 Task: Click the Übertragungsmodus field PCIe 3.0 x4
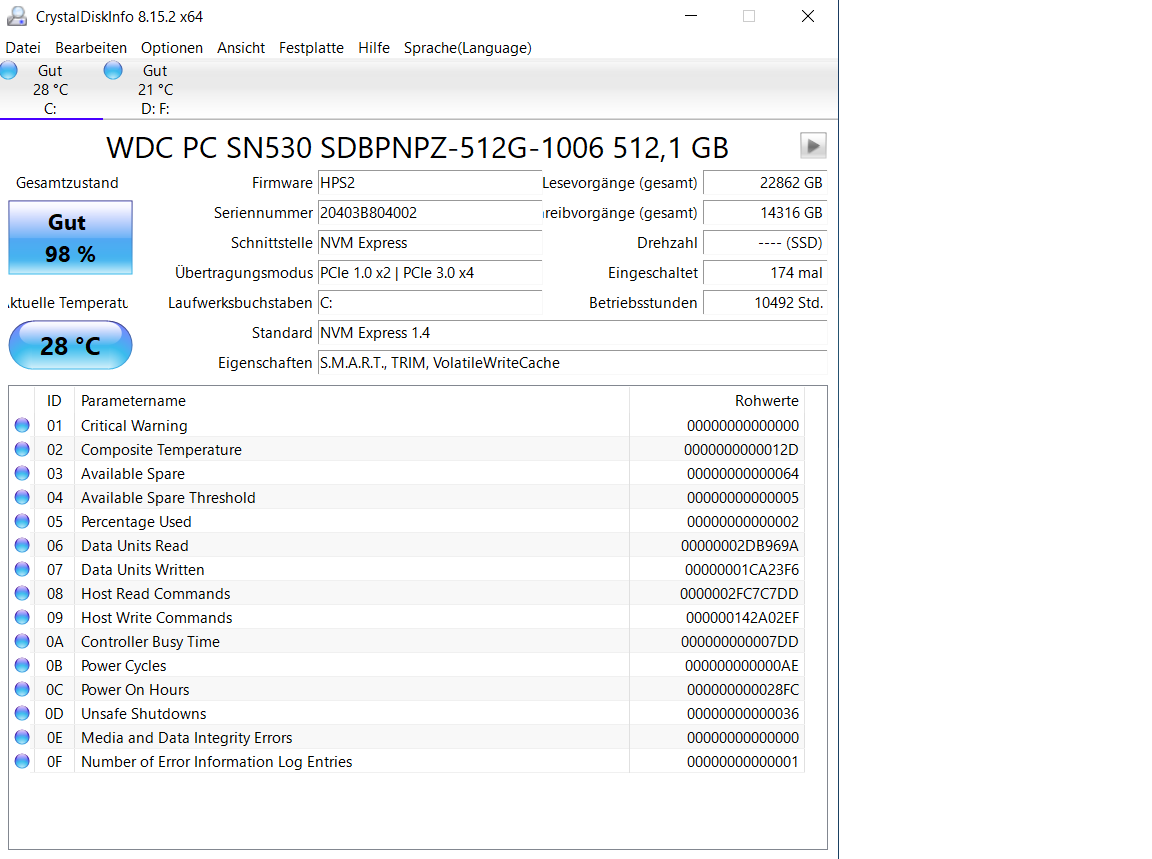(x=430, y=273)
